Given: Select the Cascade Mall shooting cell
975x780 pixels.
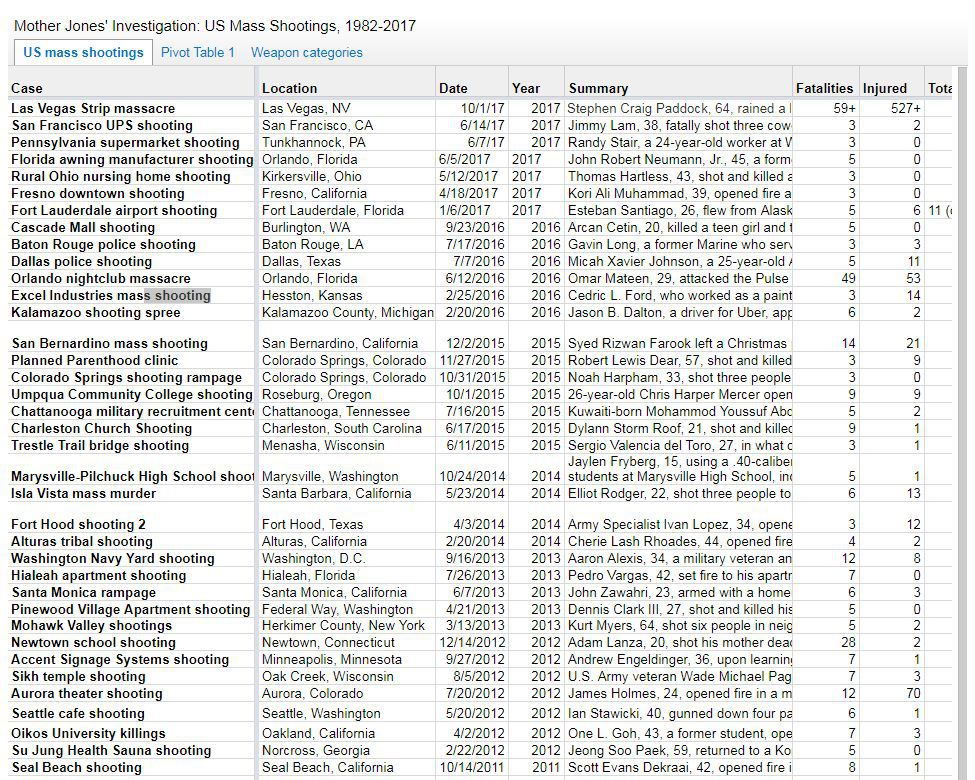Looking at the screenshot, I should tap(132, 227).
